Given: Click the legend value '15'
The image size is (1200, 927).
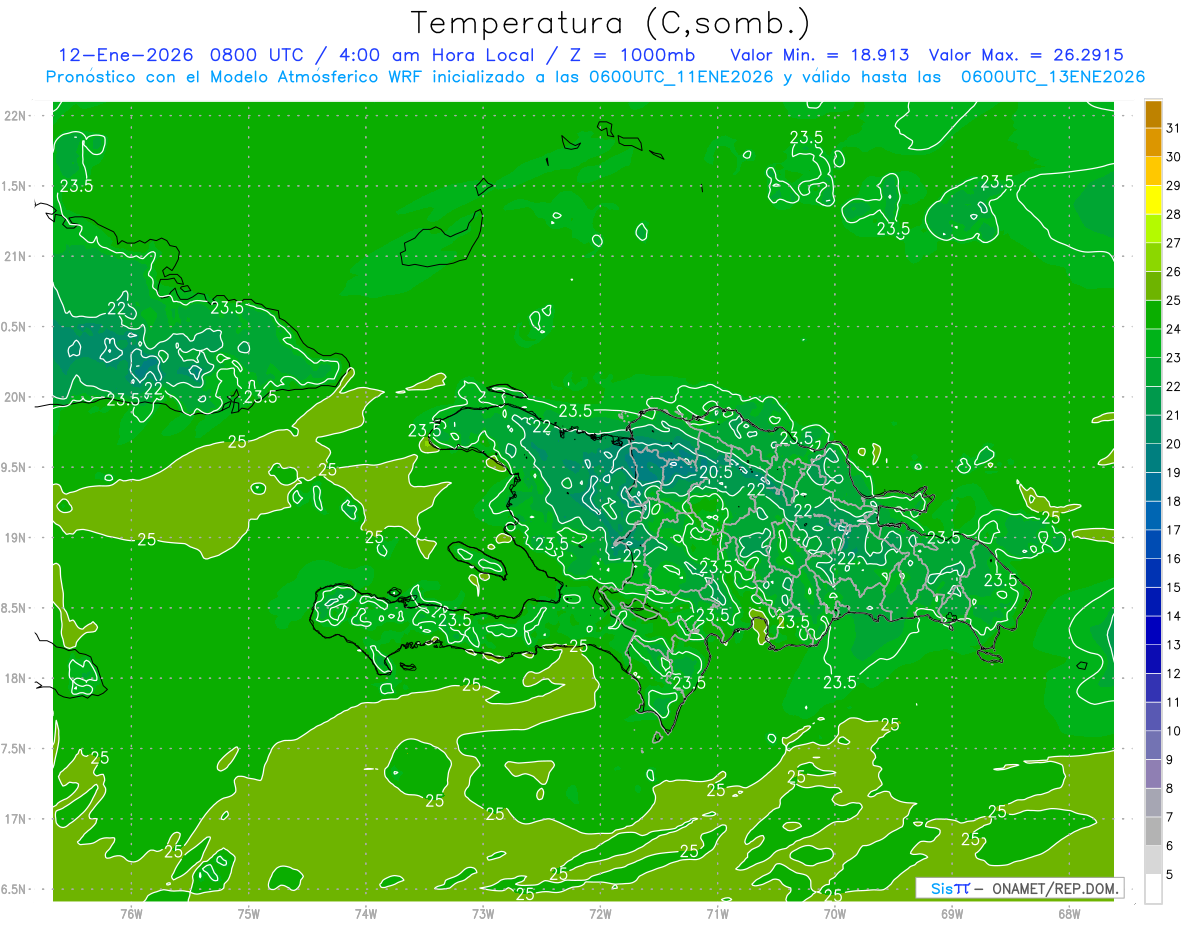Looking at the screenshot, I should 1174,587.
